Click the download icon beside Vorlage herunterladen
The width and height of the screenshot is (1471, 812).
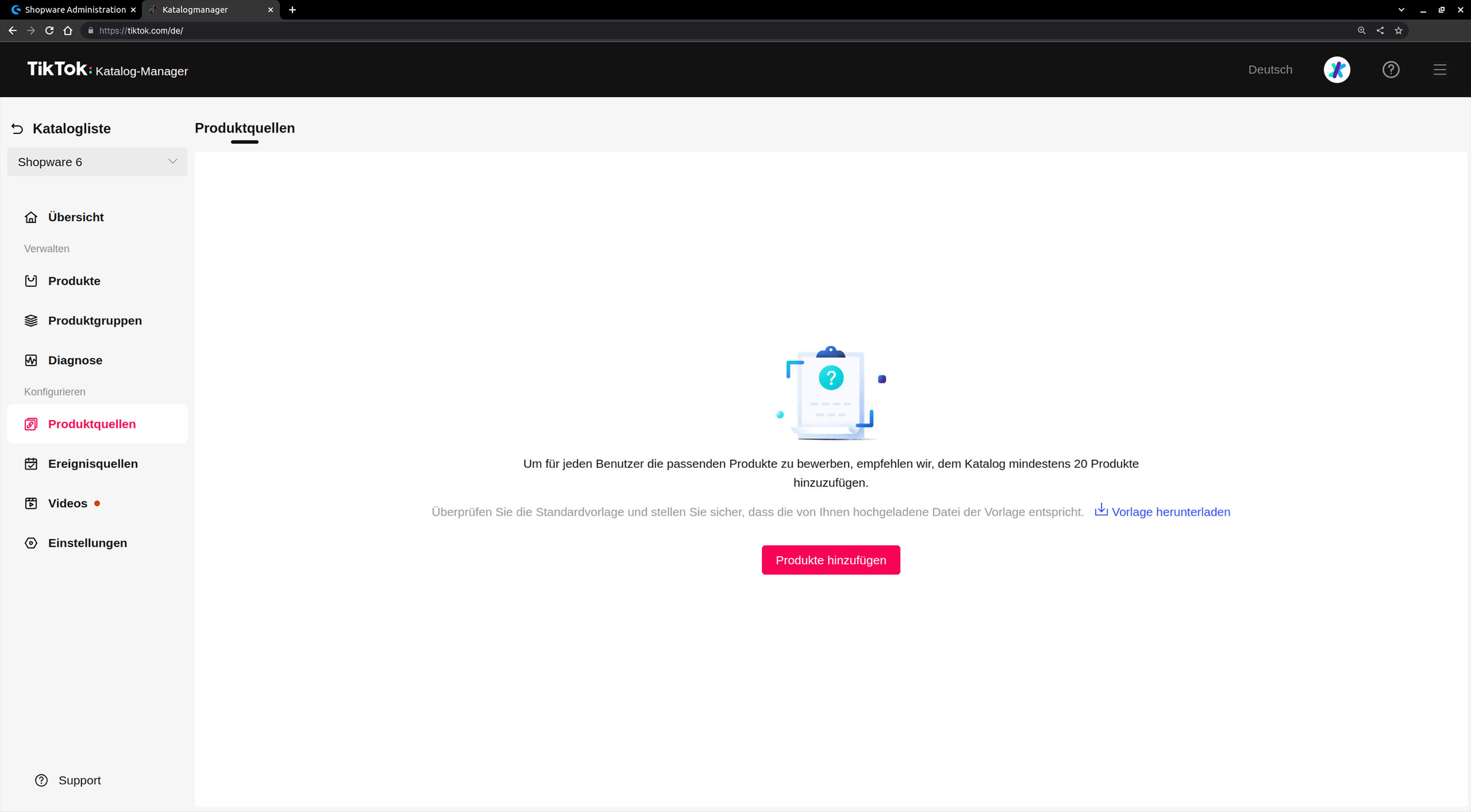[1100, 510]
